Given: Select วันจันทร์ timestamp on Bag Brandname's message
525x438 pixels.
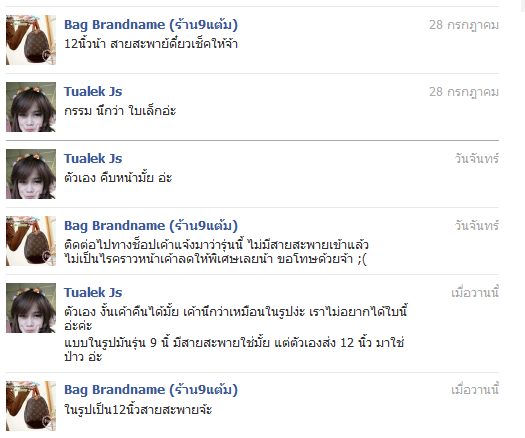Looking at the screenshot, I should click(477, 225).
